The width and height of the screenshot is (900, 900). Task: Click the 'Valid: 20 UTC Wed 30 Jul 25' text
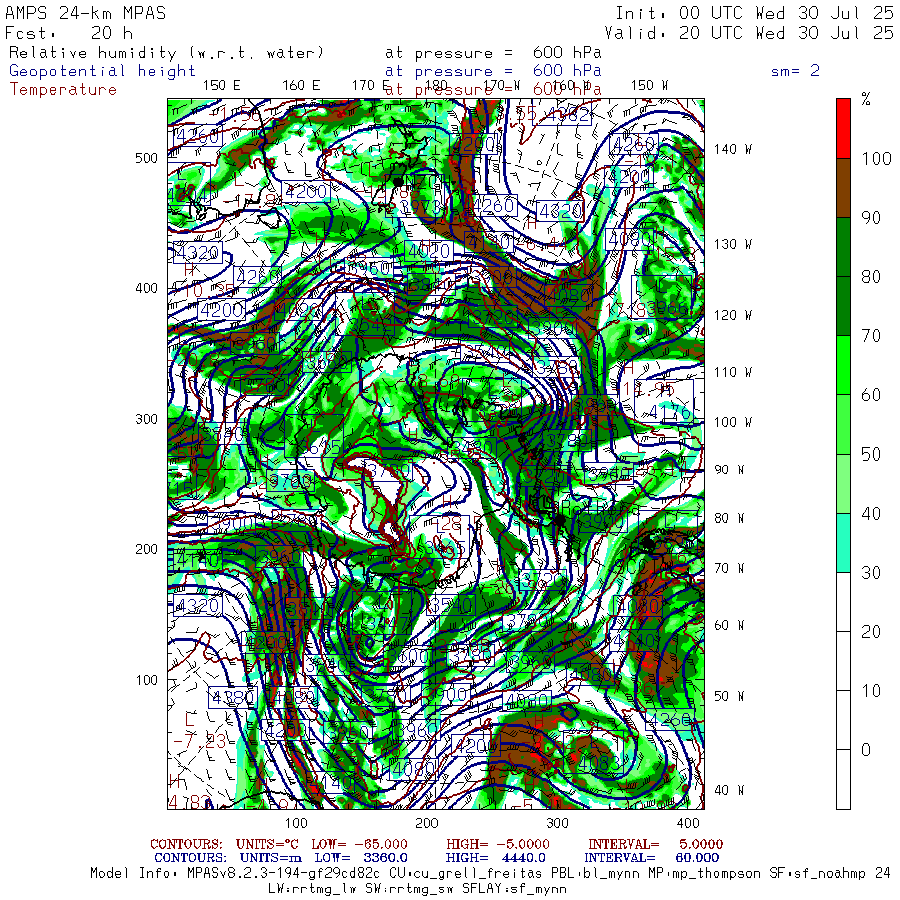coord(748,33)
